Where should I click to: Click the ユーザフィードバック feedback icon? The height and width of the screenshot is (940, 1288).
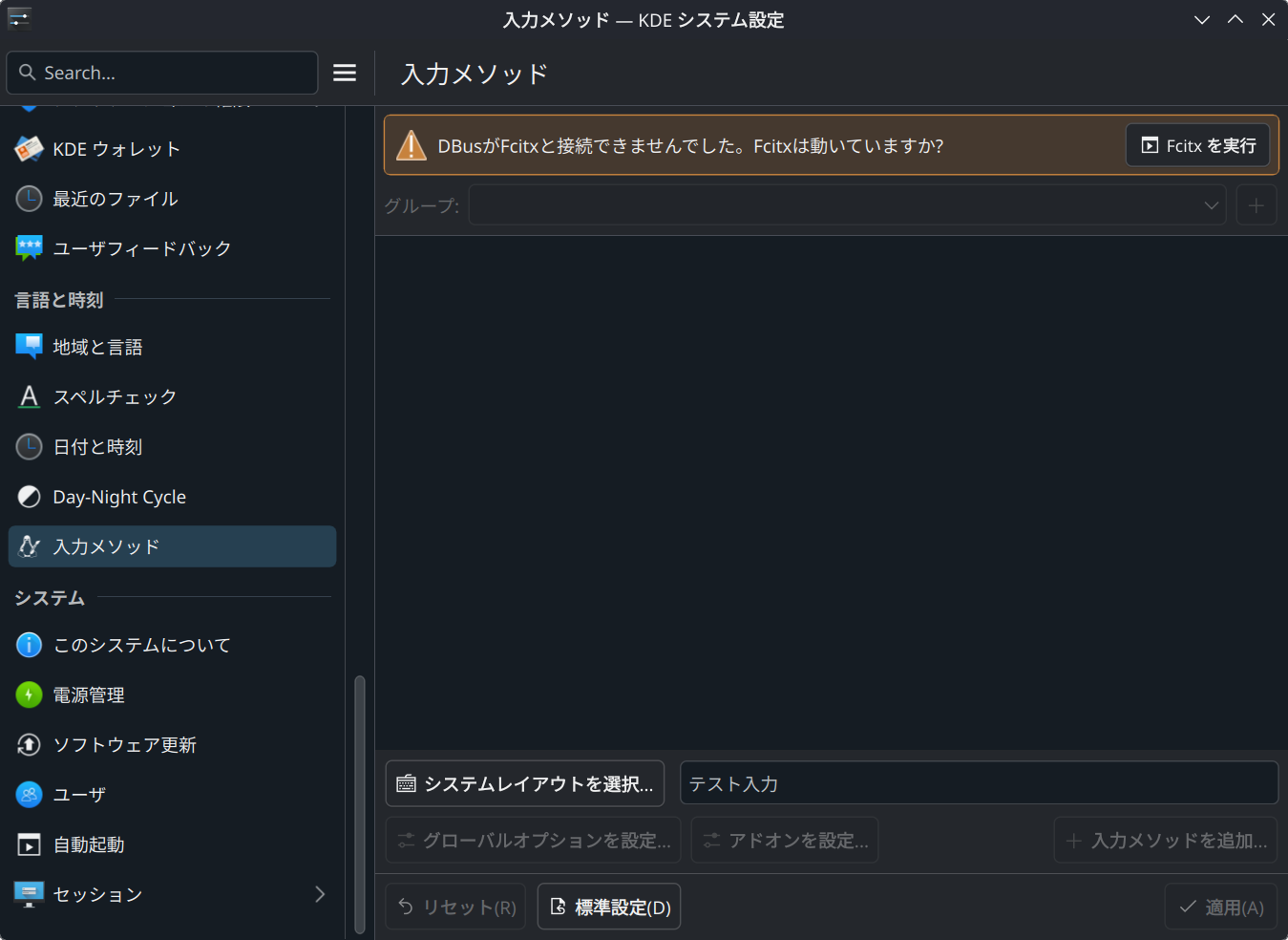coord(29,248)
